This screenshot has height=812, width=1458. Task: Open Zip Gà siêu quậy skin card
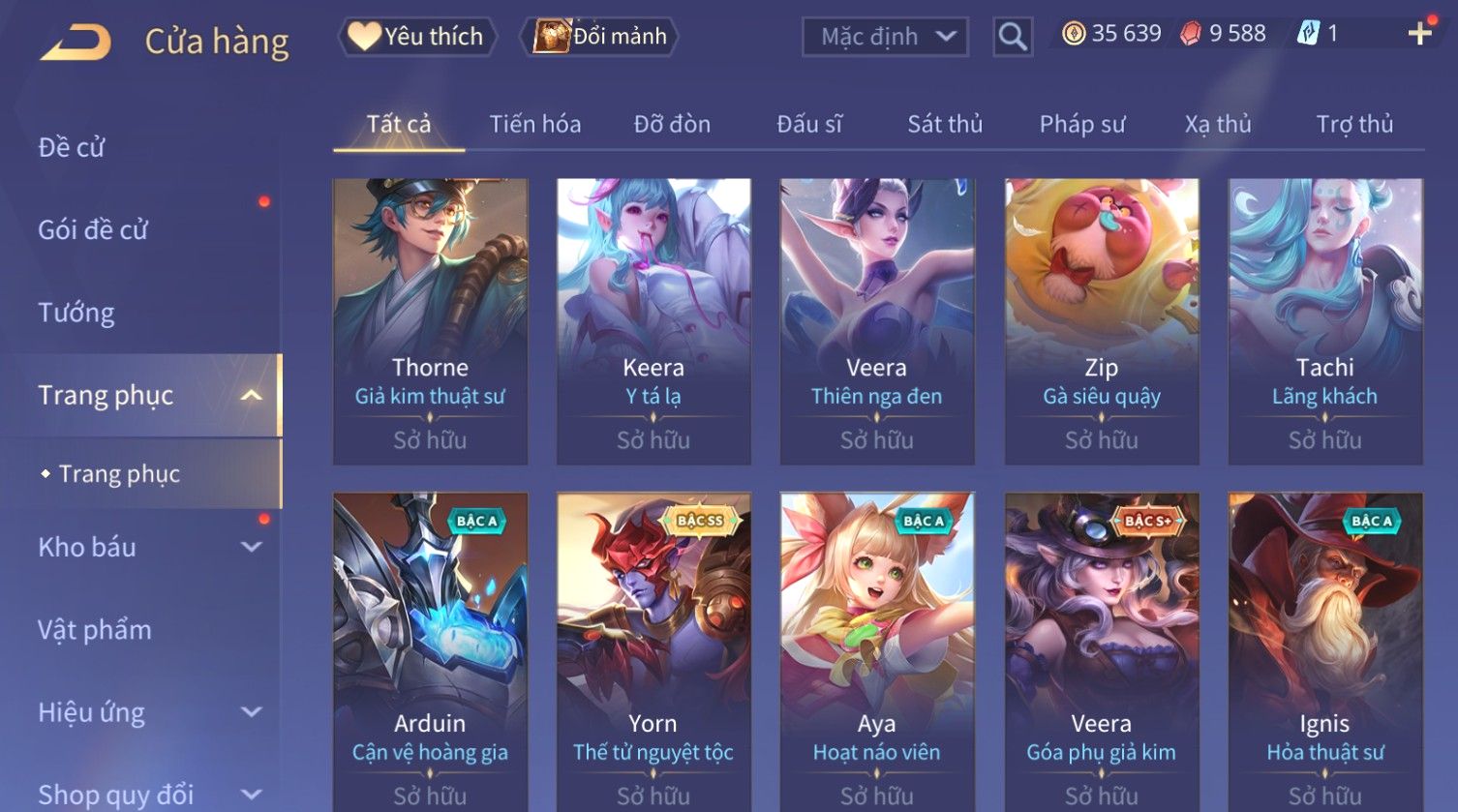(x=1102, y=321)
